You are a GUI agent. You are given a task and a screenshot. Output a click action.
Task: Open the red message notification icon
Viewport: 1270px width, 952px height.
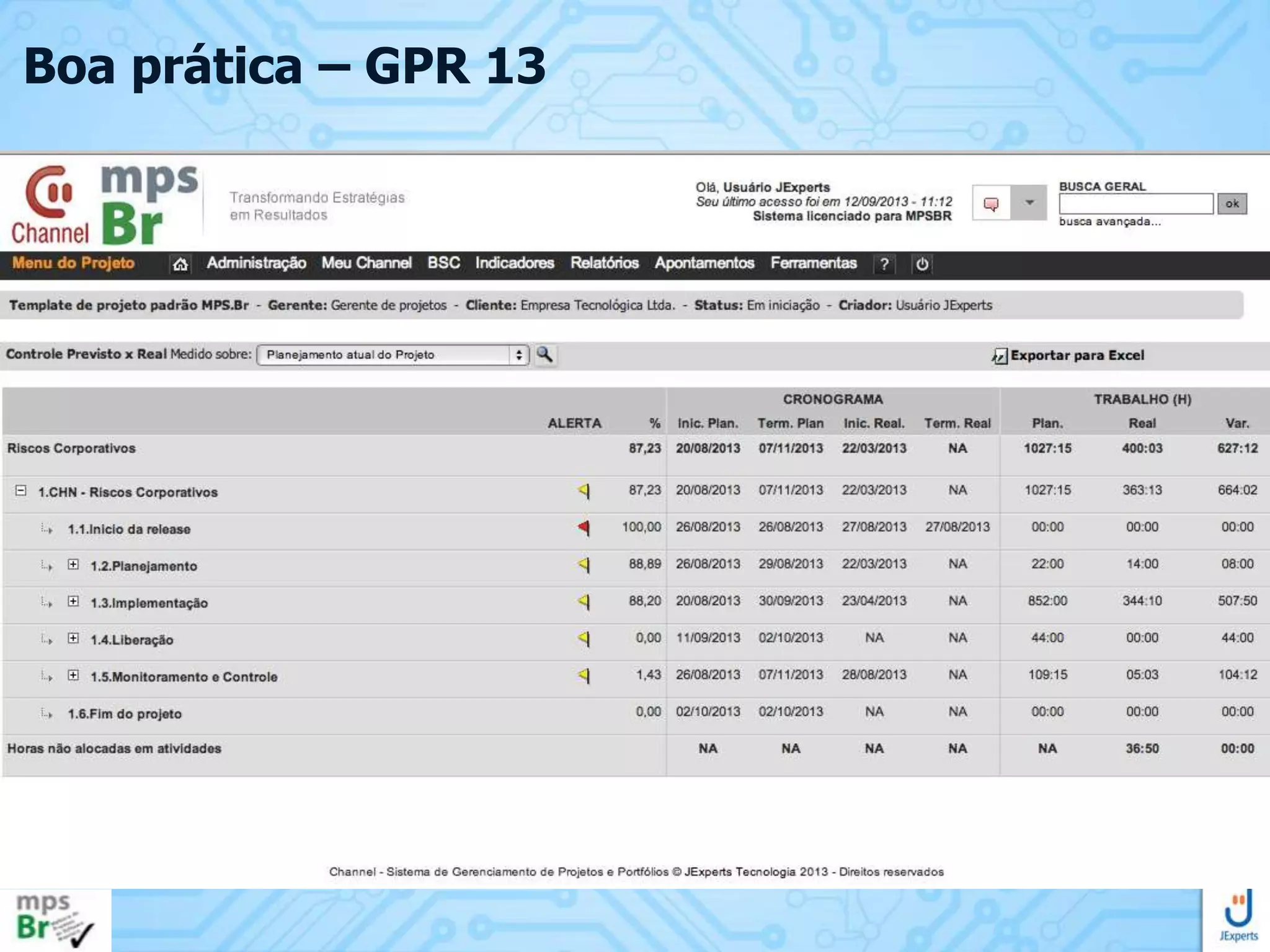(991, 203)
